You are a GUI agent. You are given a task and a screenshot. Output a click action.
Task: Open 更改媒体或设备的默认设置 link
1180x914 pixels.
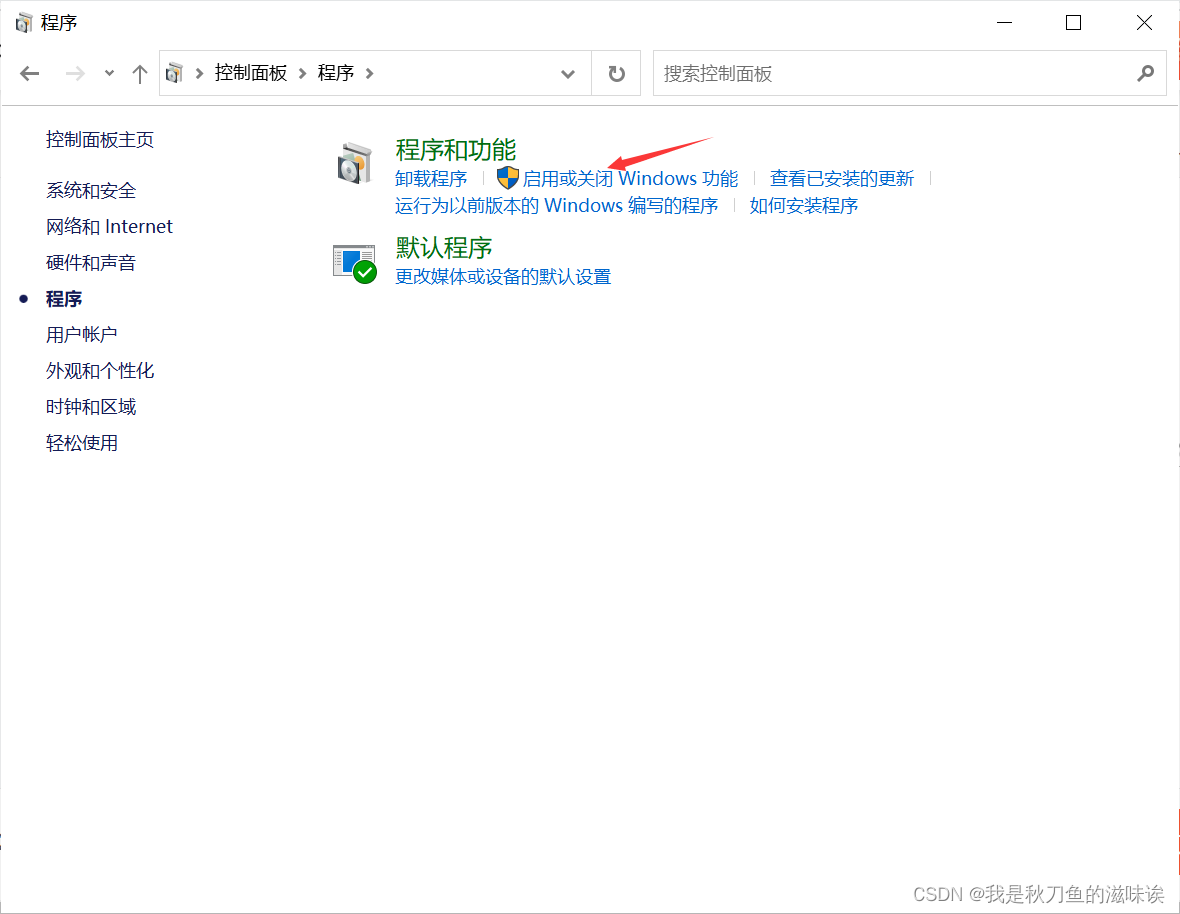click(503, 277)
